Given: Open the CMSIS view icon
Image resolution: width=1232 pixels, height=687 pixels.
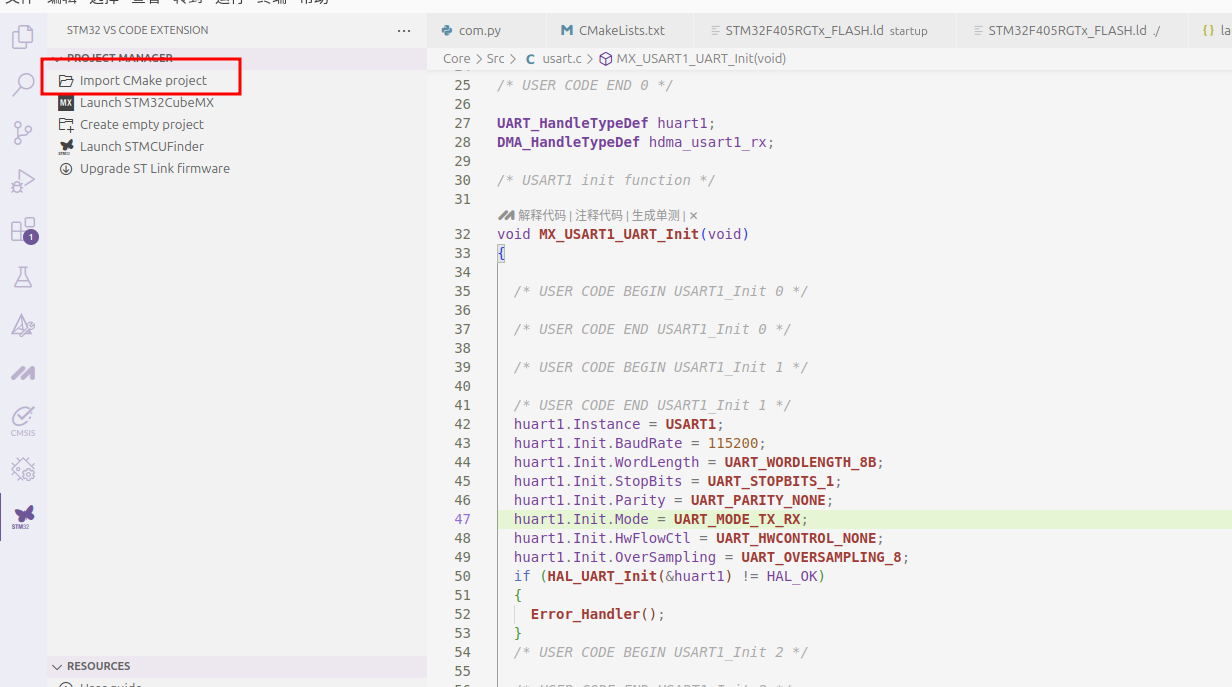Looking at the screenshot, I should (x=22, y=419).
